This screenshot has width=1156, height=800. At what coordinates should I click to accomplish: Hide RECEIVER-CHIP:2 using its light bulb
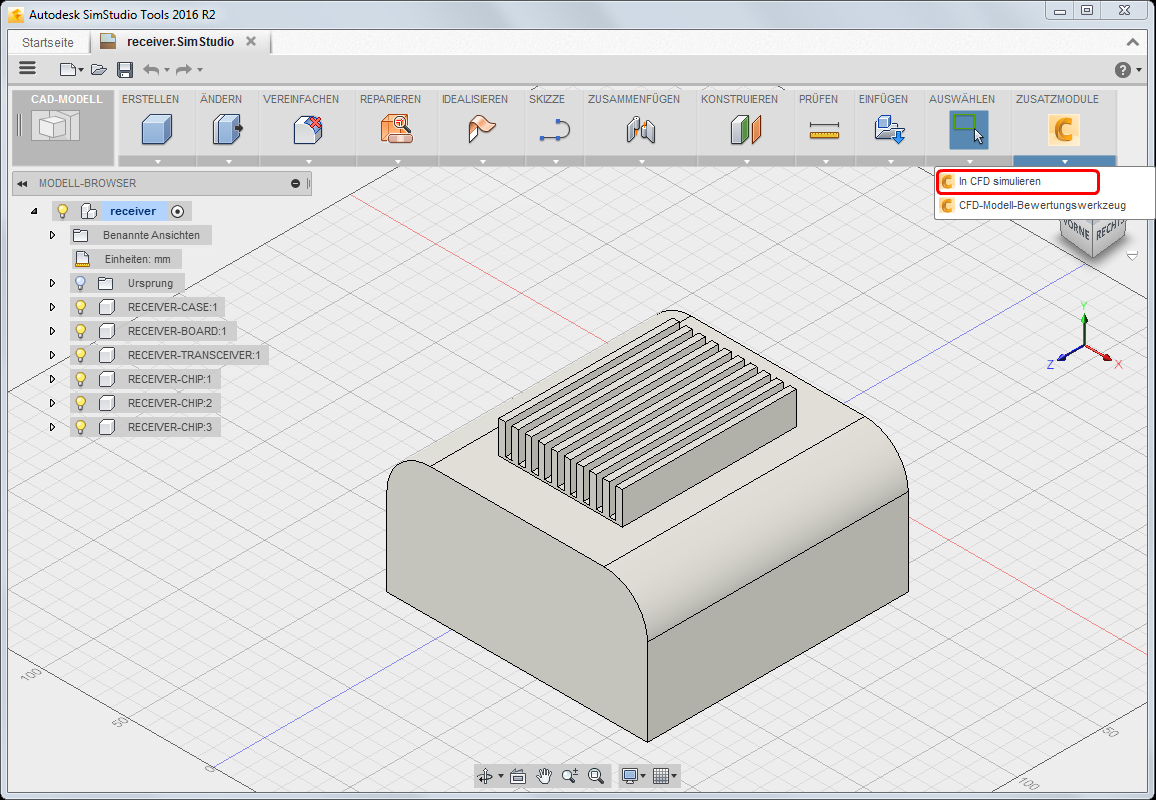tap(81, 403)
